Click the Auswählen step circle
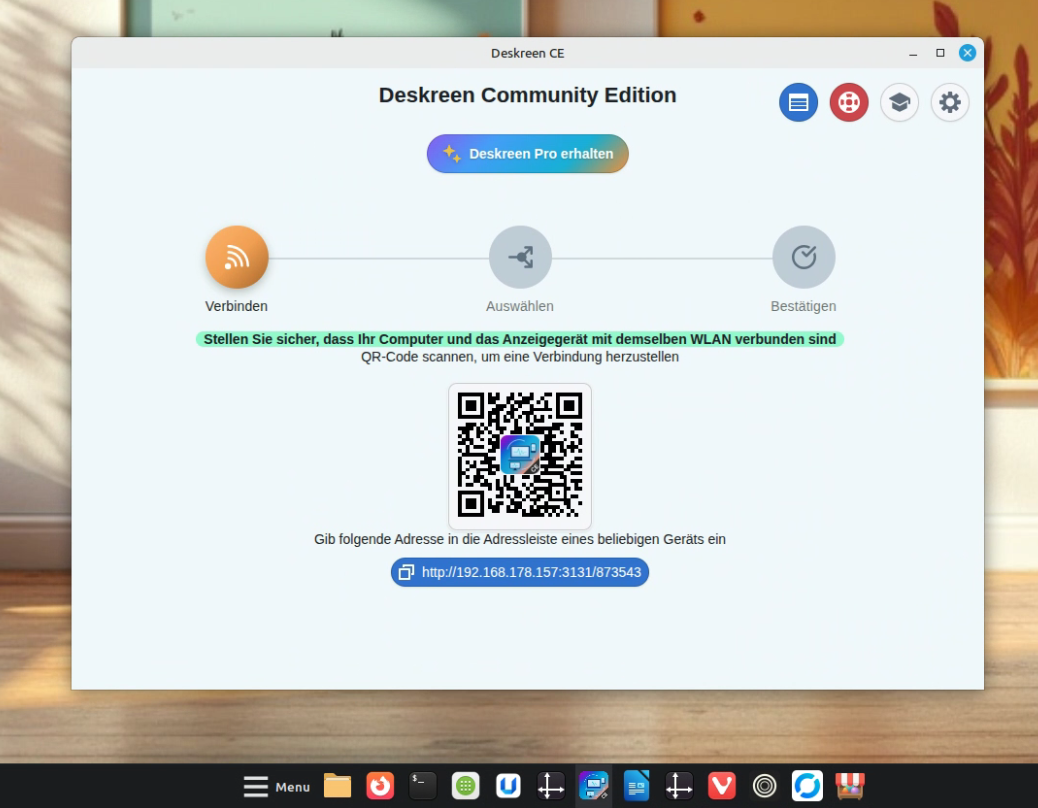 (520, 258)
